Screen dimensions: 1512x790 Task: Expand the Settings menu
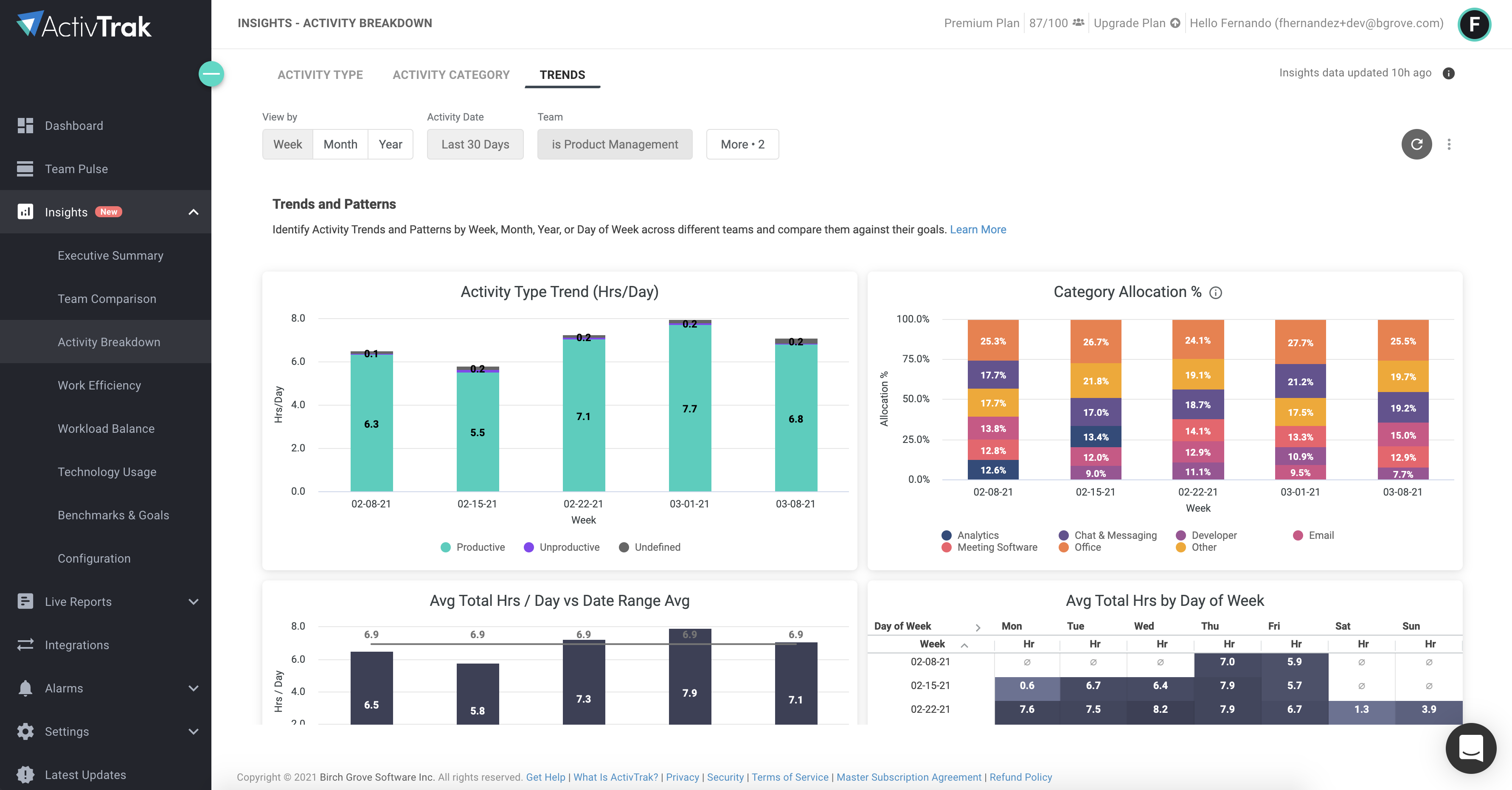point(194,731)
